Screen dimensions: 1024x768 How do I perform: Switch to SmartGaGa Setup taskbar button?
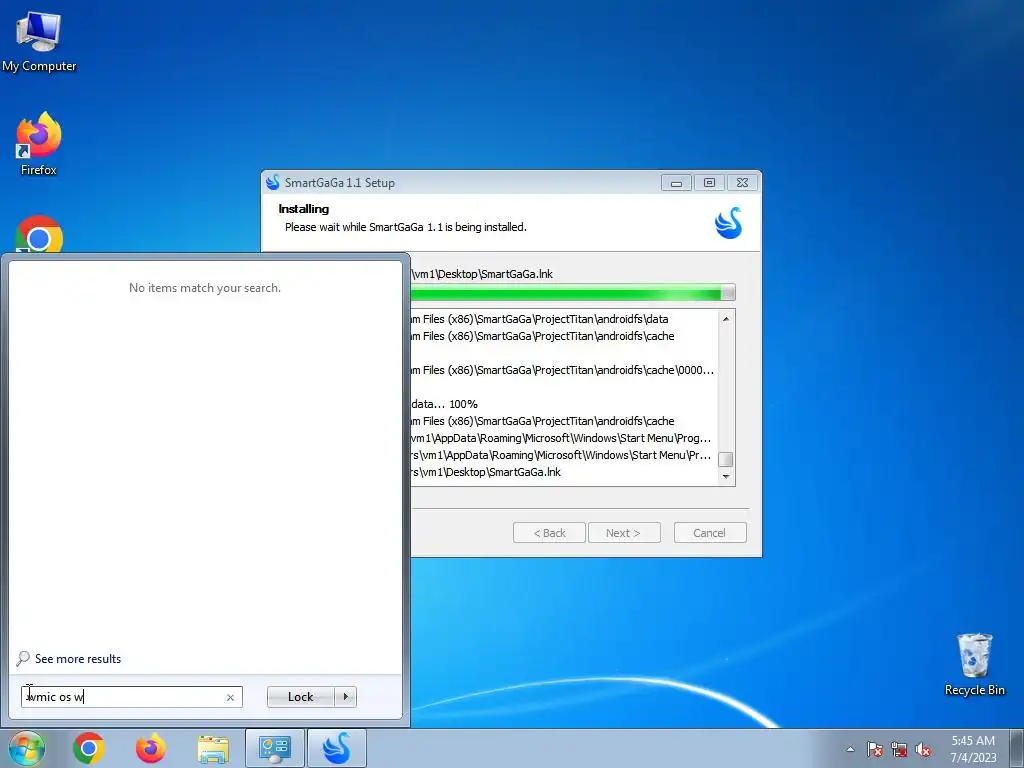point(337,748)
